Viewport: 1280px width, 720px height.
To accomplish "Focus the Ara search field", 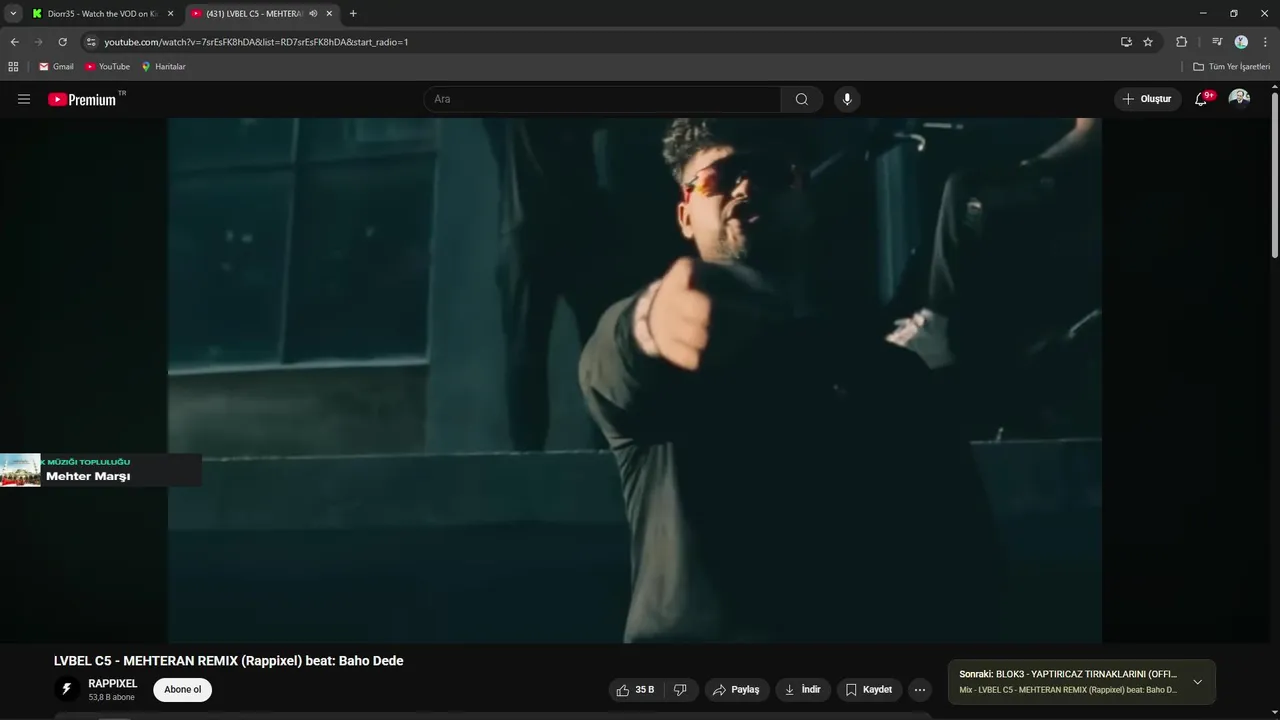I will [x=602, y=99].
